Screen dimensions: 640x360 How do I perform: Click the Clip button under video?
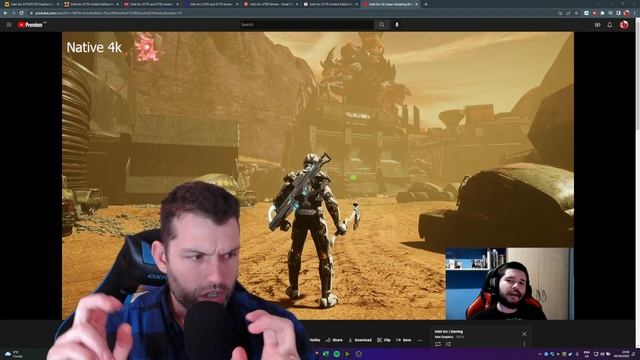384,340
